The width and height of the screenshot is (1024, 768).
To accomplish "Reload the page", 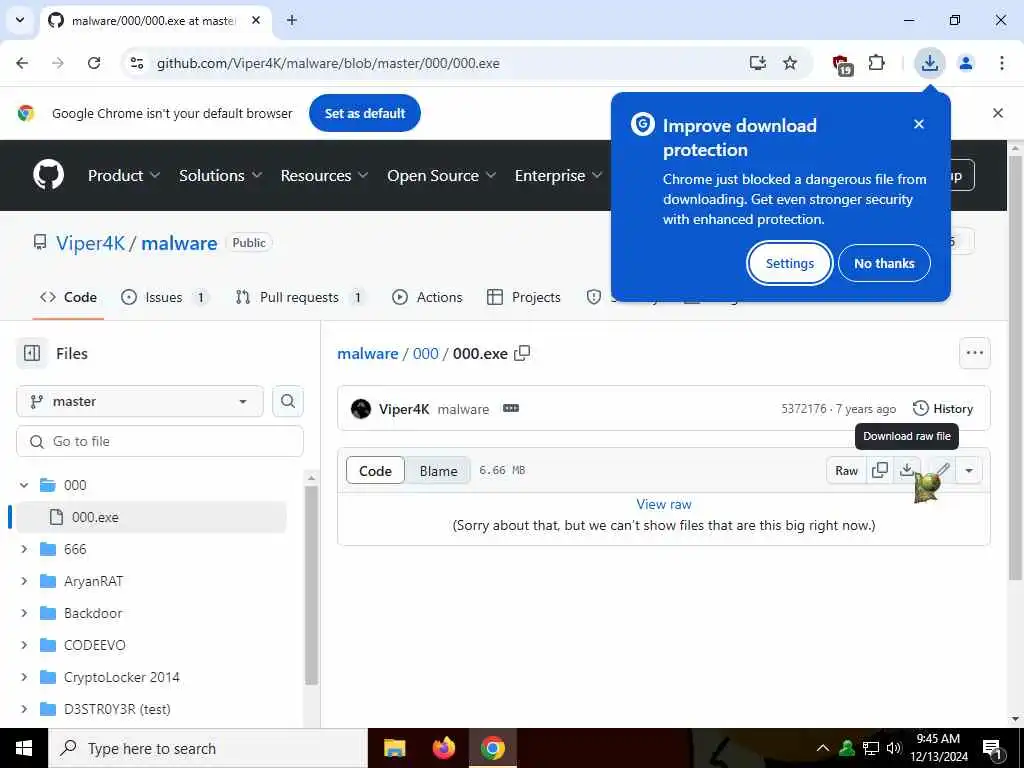I will tap(94, 63).
